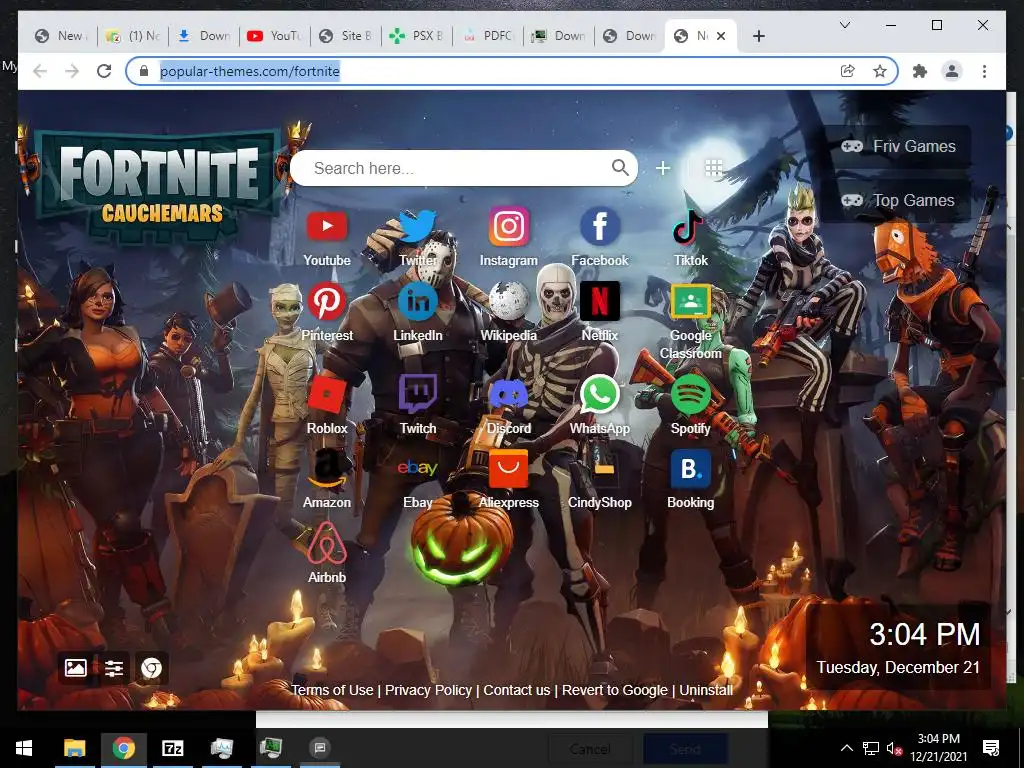Image resolution: width=1024 pixels, height=768 pixels.
Task: Open Top Games button
Action: [897, 200]
